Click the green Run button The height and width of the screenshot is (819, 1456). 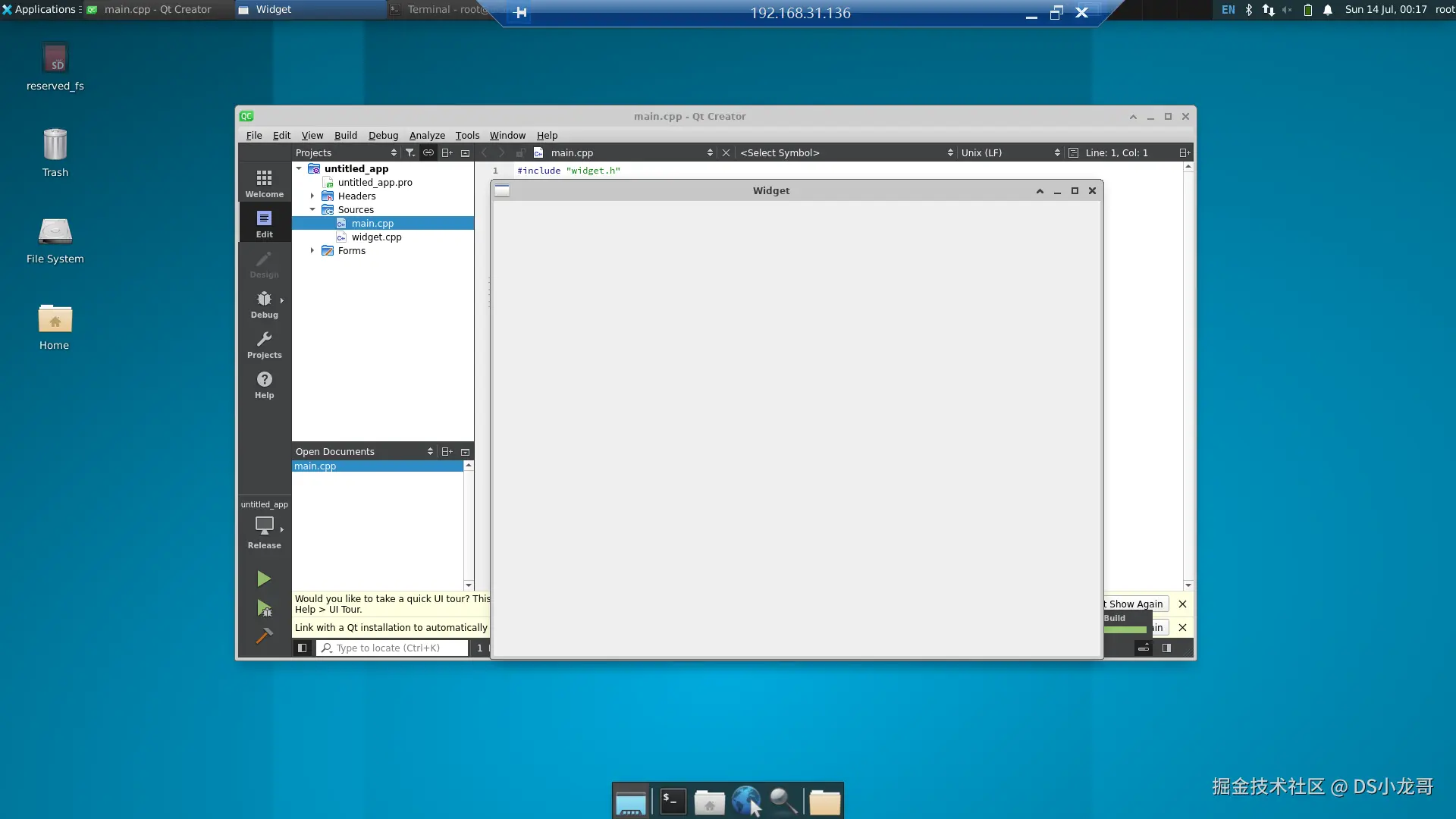(263, 579)
